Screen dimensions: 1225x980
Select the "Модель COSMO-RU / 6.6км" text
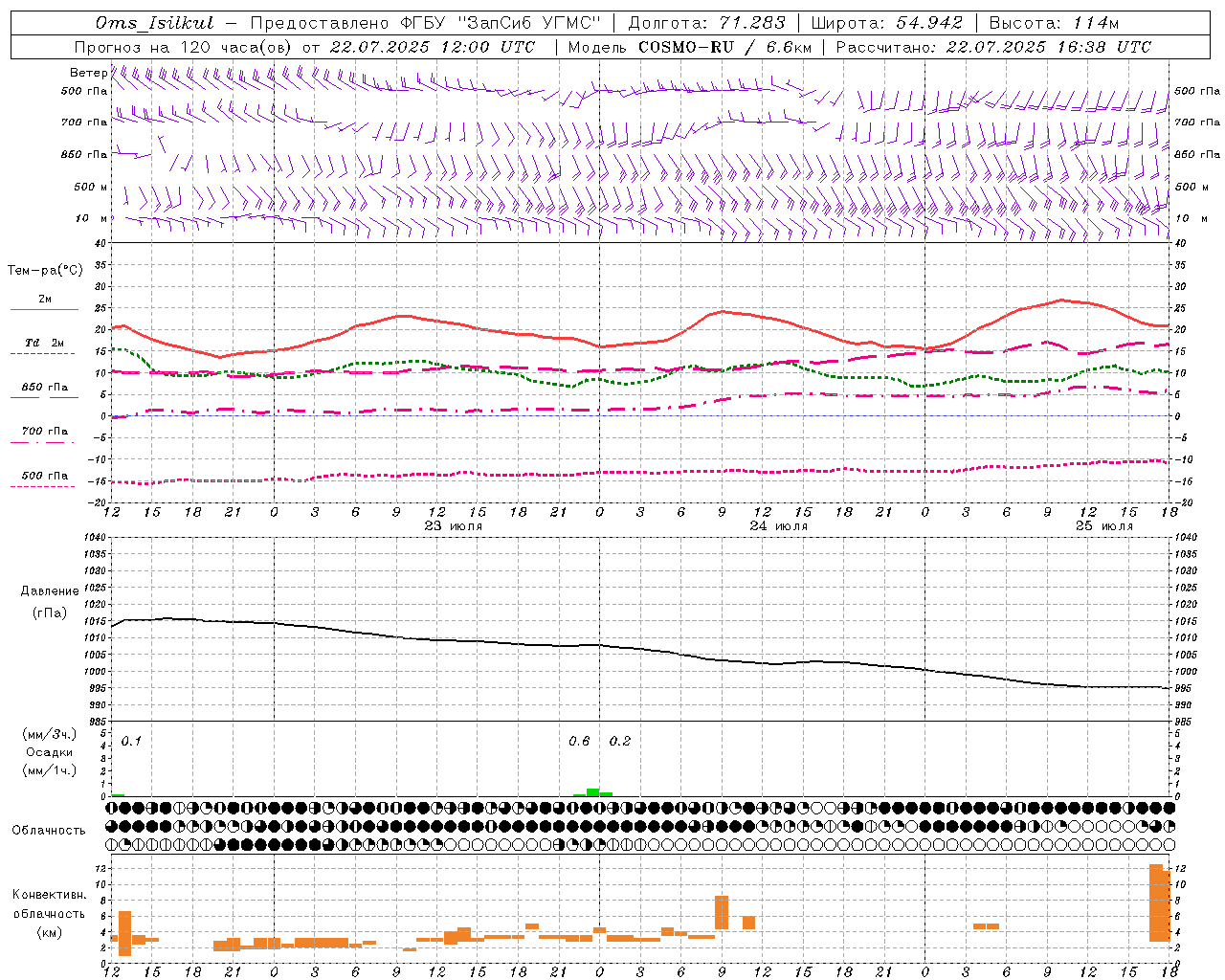[690, 47]
